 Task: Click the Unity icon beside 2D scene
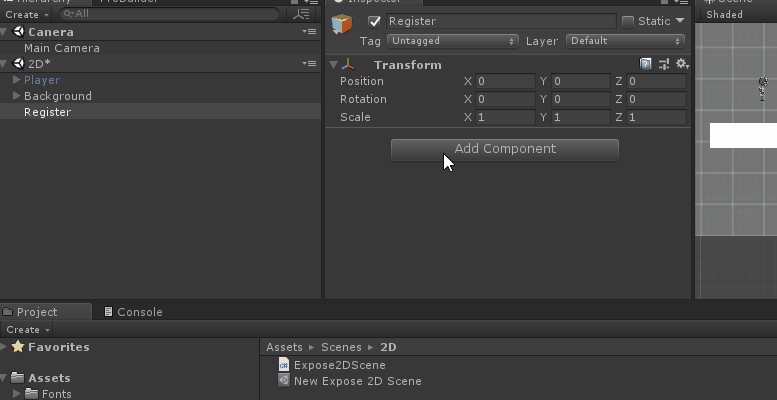click(x=18, y=63)
